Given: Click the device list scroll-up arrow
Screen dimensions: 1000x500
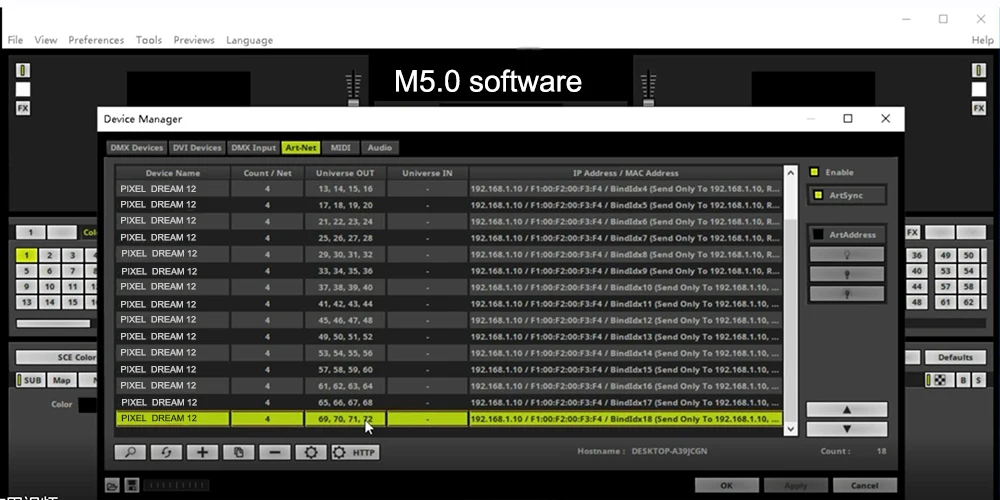Looking at the screenshot, I should (x=791, y=173).
